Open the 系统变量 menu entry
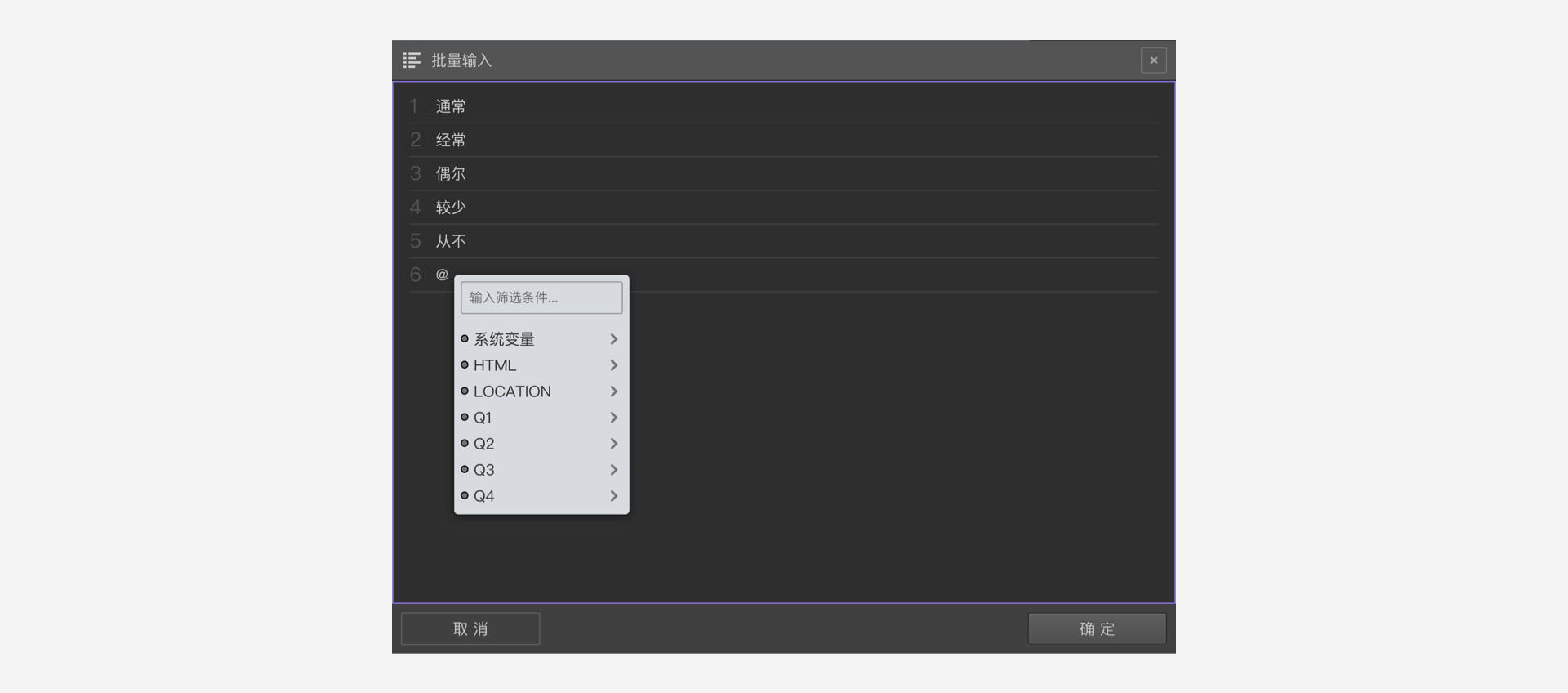 coord(541,339)
